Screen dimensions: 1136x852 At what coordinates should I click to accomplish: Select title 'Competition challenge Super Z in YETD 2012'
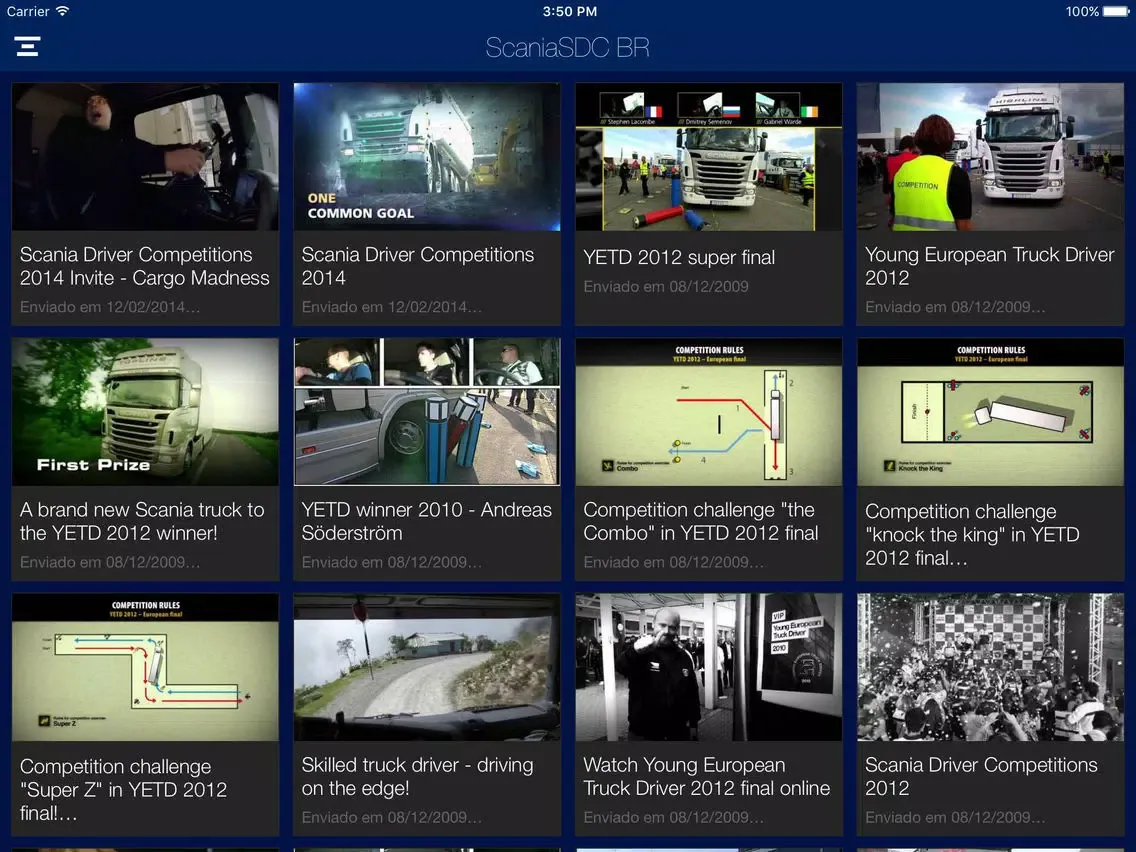(x=123, y=790)
